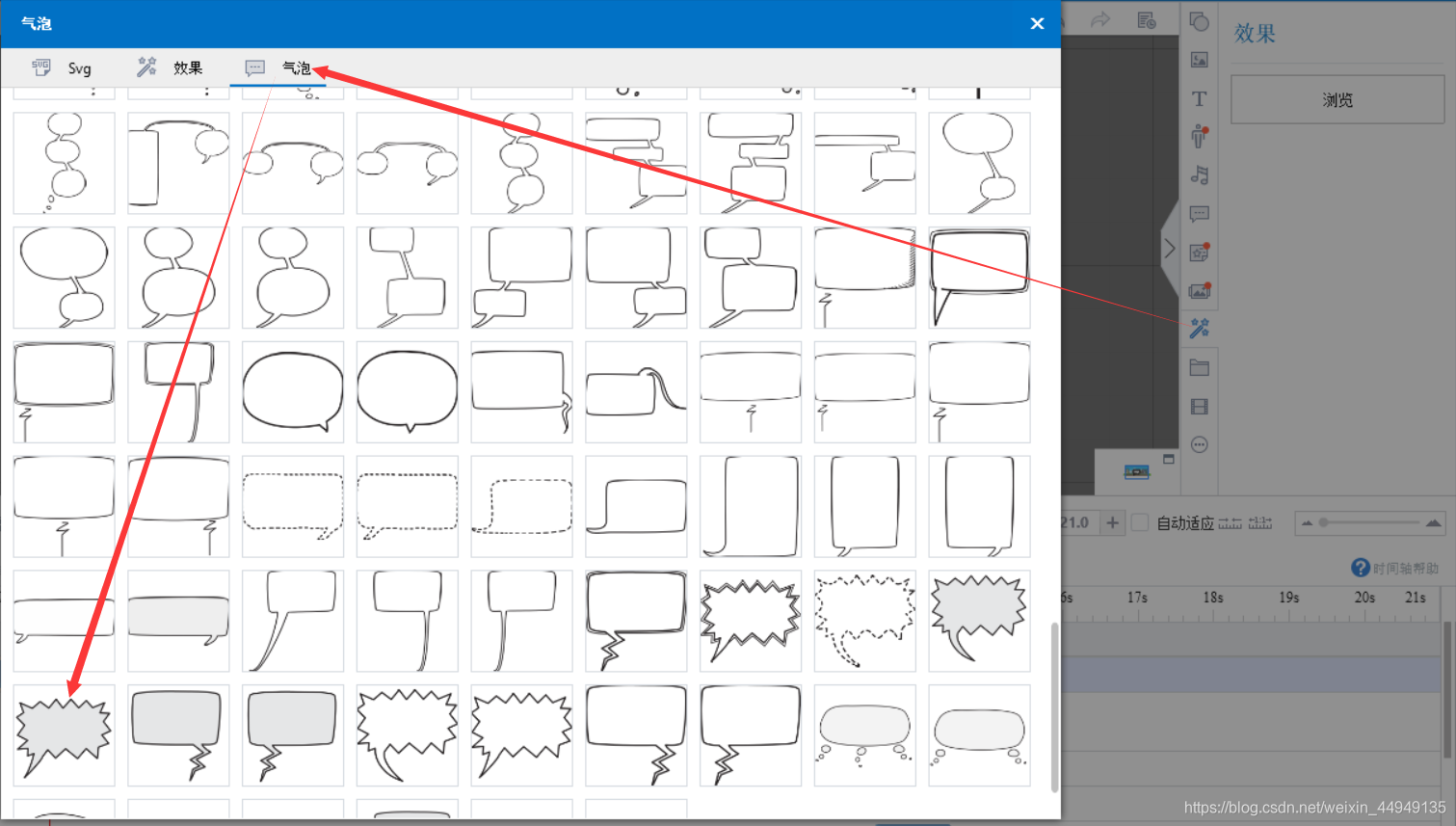Viewport: 1456px width, 826px height.
Task: Select the small scene thumbnail above the timeline
Action: pos(1137,471)
